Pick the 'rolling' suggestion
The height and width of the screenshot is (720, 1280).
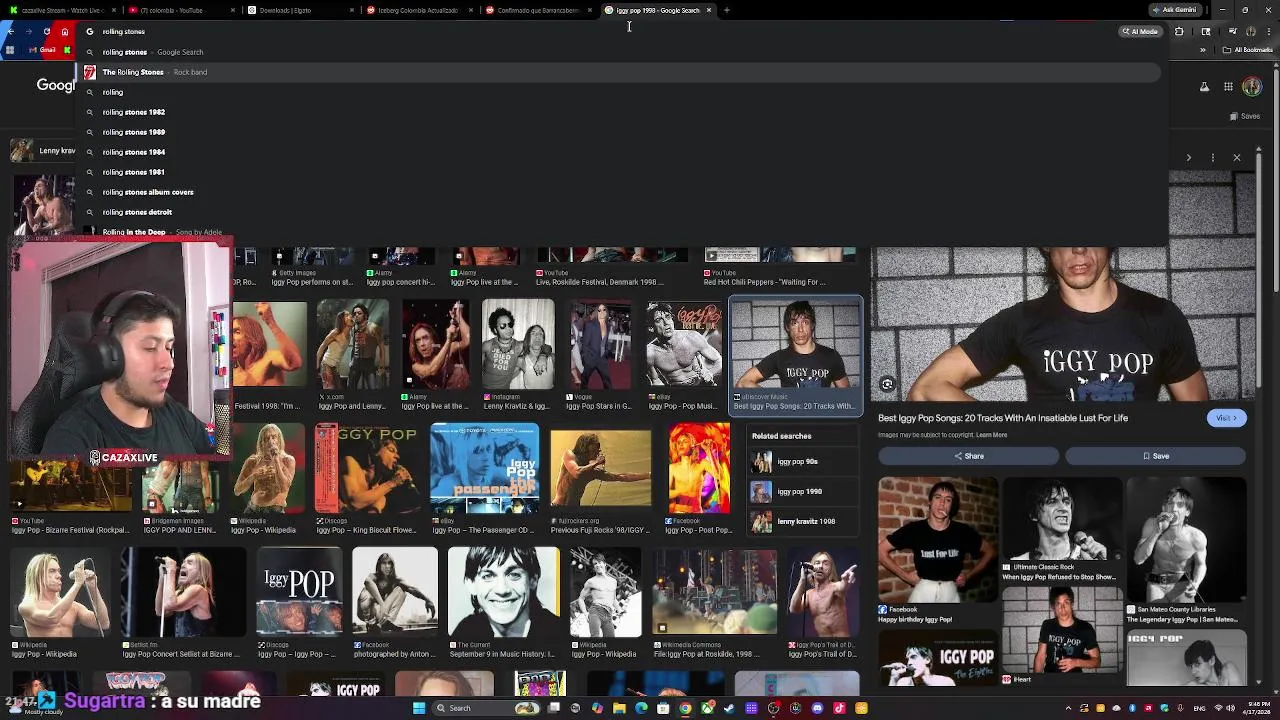[620, 92]
